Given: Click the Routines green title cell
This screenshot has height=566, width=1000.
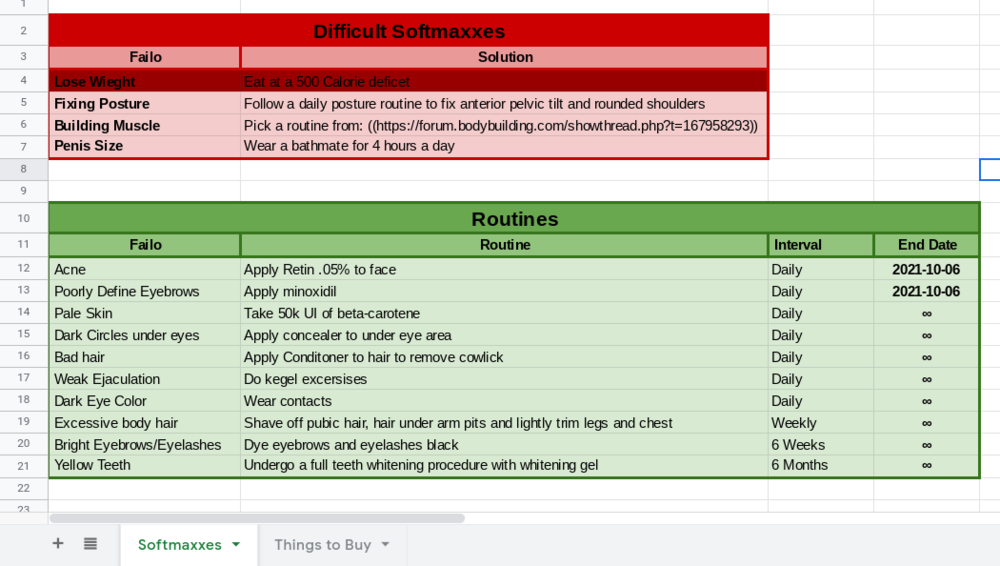Looking at the screenshot, I should pyautogui.click(x=514, y=219).
